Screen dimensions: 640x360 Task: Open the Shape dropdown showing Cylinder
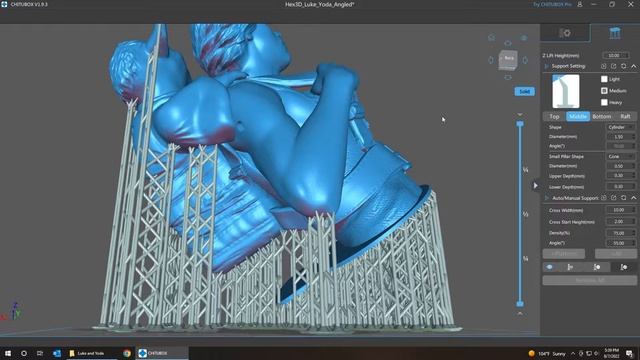(x=620, y=127)
